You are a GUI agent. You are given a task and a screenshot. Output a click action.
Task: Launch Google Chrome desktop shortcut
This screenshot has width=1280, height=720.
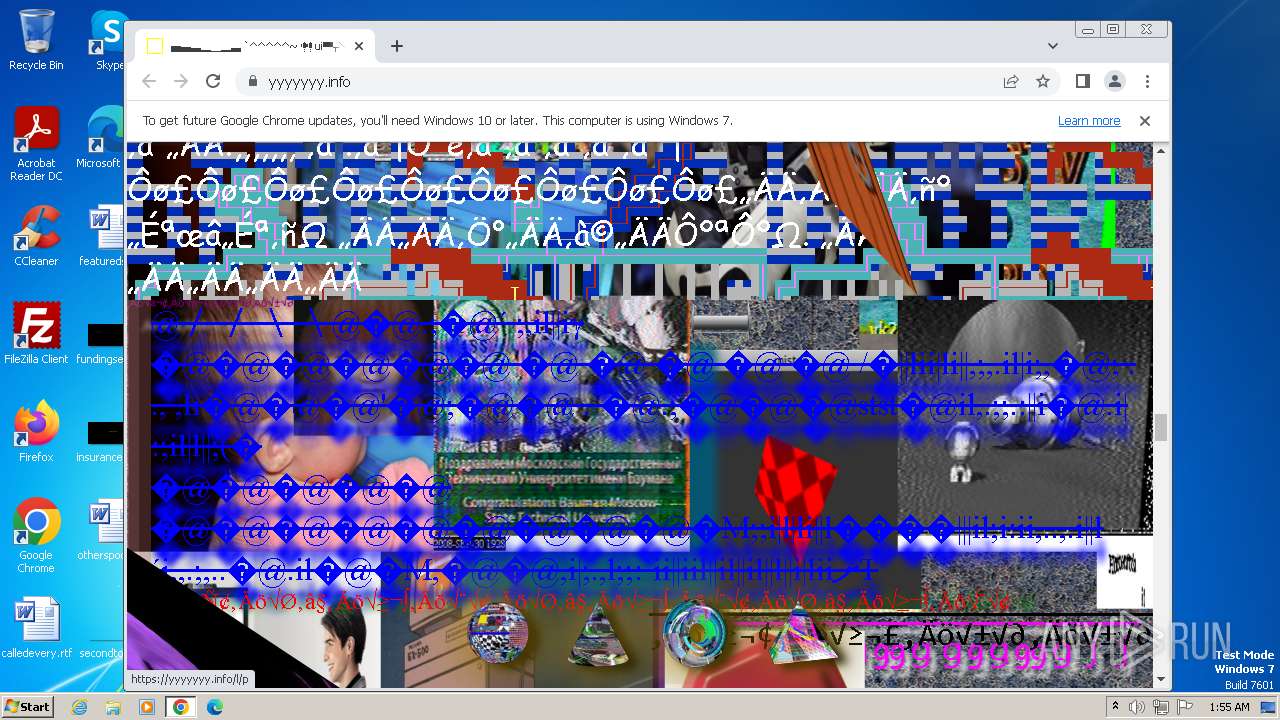tap(36, 536)
